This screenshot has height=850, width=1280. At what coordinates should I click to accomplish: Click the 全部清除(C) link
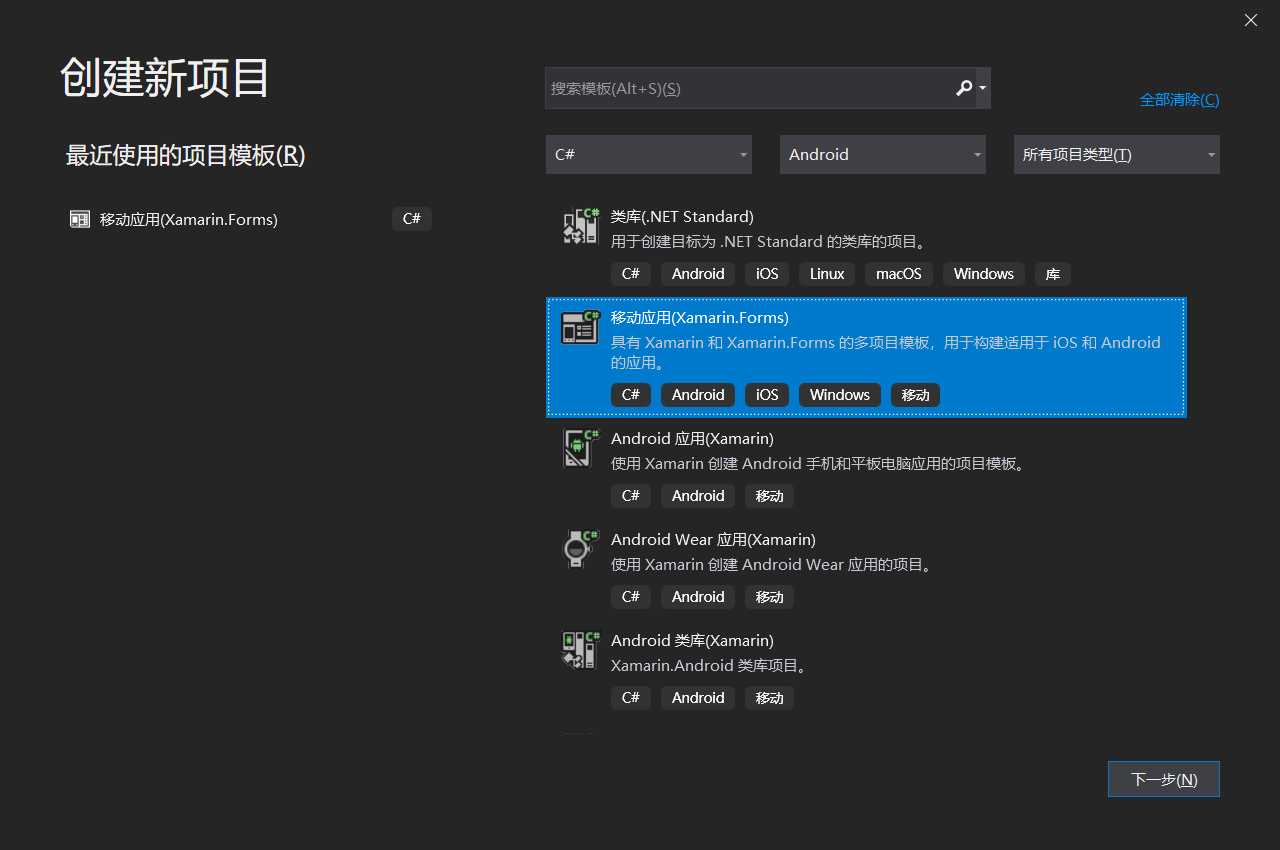pos(1178,99)
